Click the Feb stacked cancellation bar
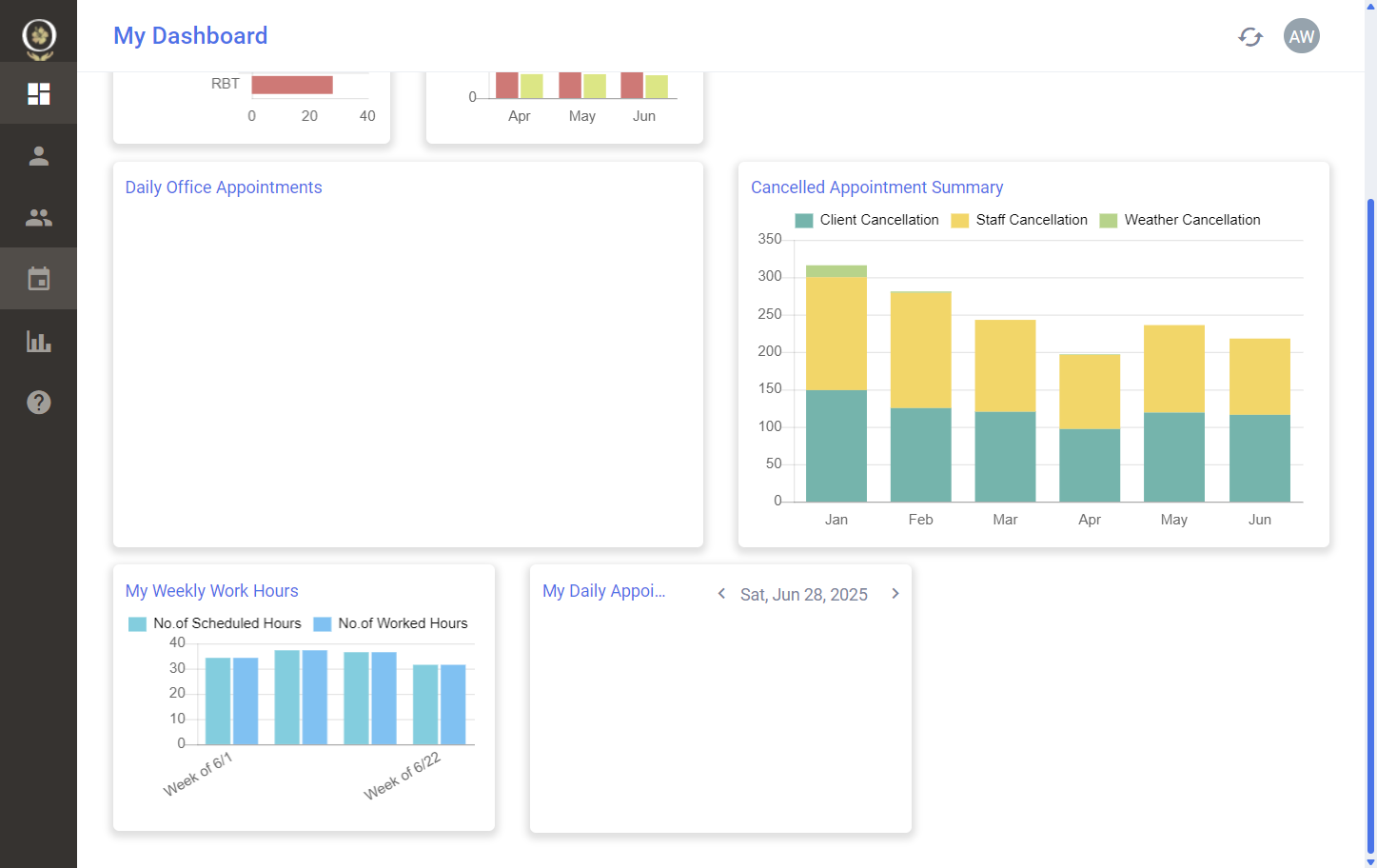The width and height of the screenshot is (1377, 868). click(x=921, y=396)
